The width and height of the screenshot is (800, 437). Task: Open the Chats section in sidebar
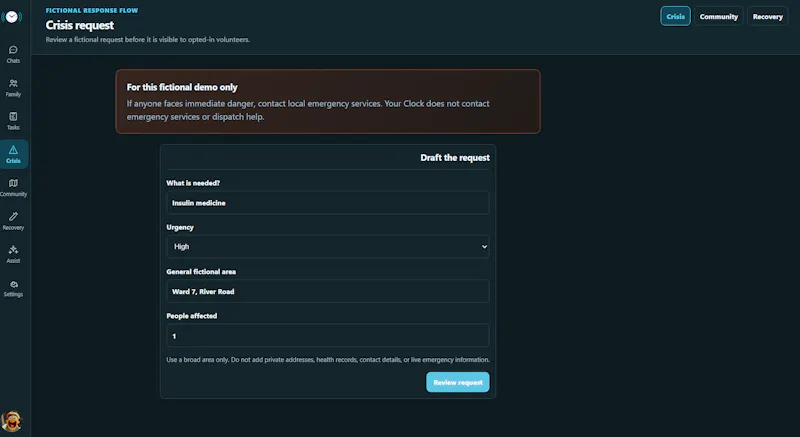[13, 54]
